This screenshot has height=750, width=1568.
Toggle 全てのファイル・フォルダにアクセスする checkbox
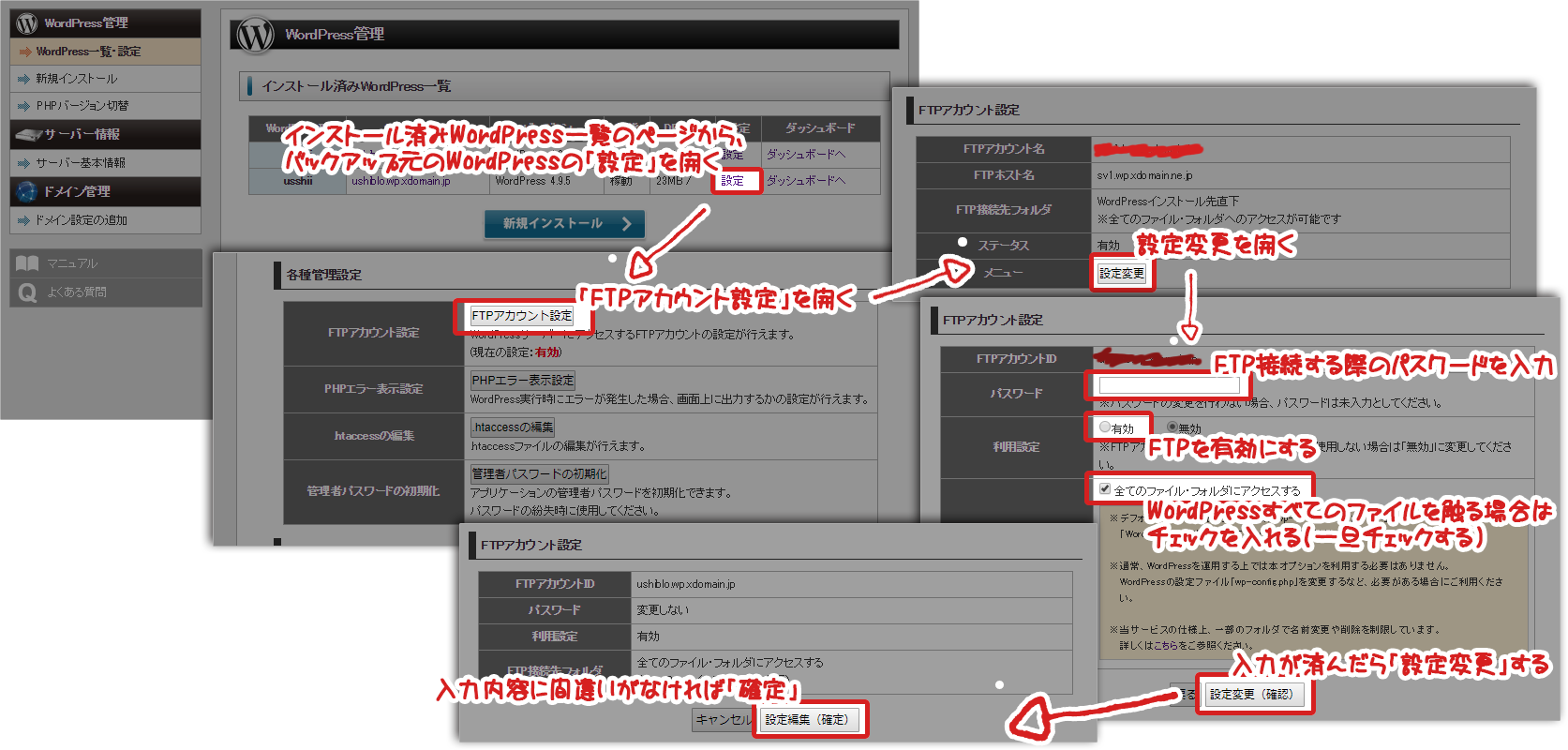(x=1105, y=489)
